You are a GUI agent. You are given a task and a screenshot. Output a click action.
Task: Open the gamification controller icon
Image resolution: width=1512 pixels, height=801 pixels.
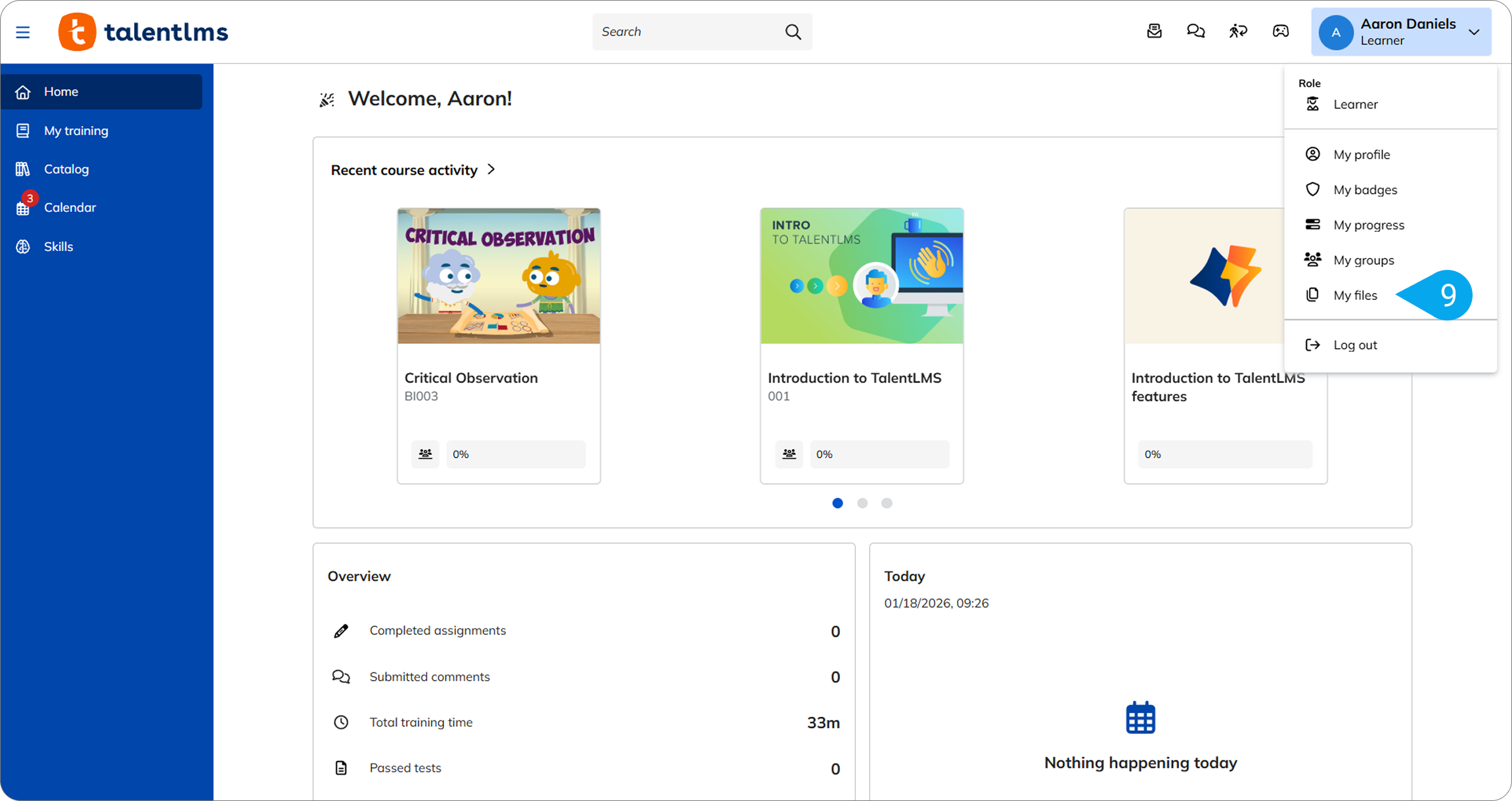(1280, 32)
